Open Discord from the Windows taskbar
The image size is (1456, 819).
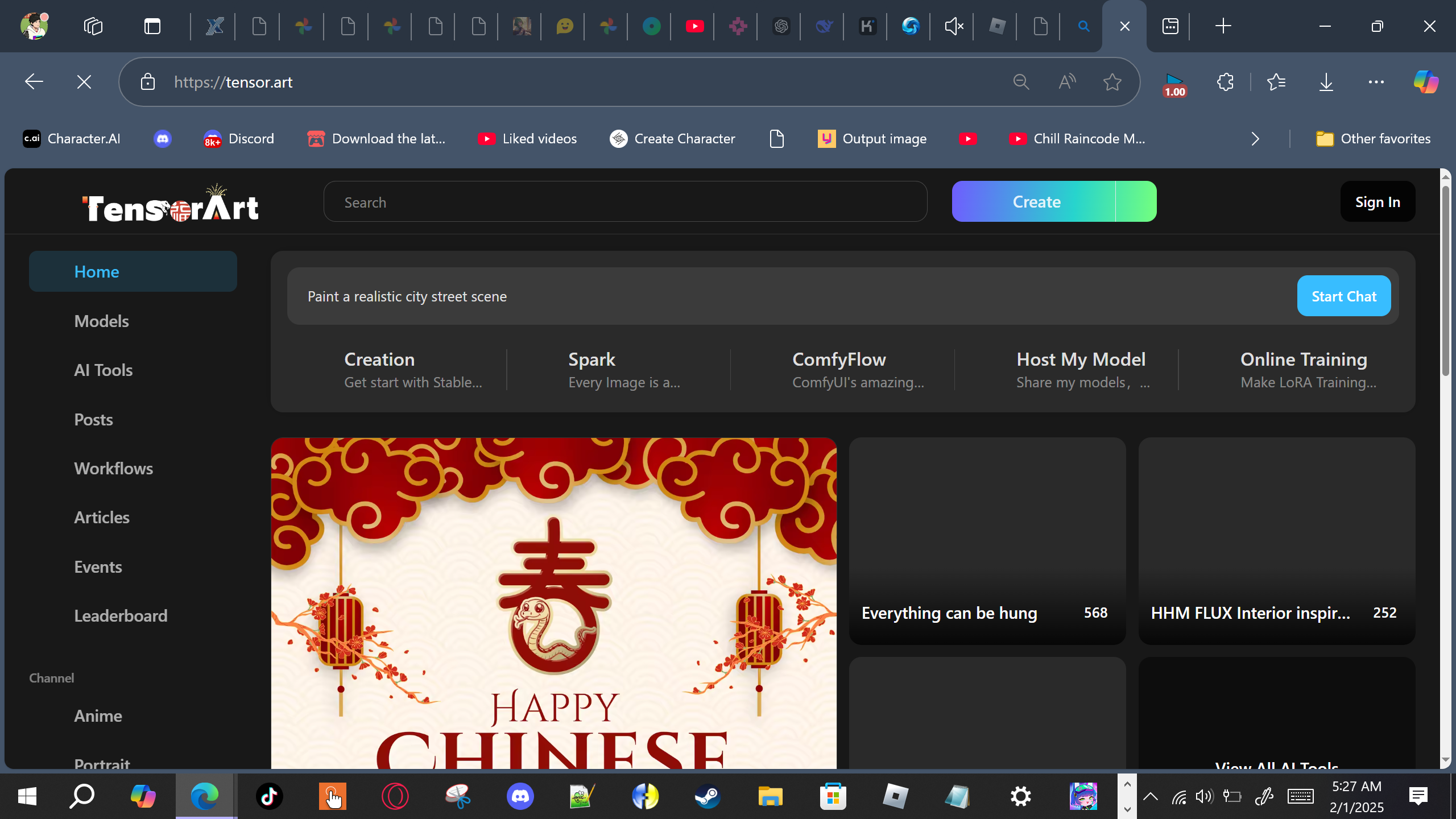coord(520,796)
